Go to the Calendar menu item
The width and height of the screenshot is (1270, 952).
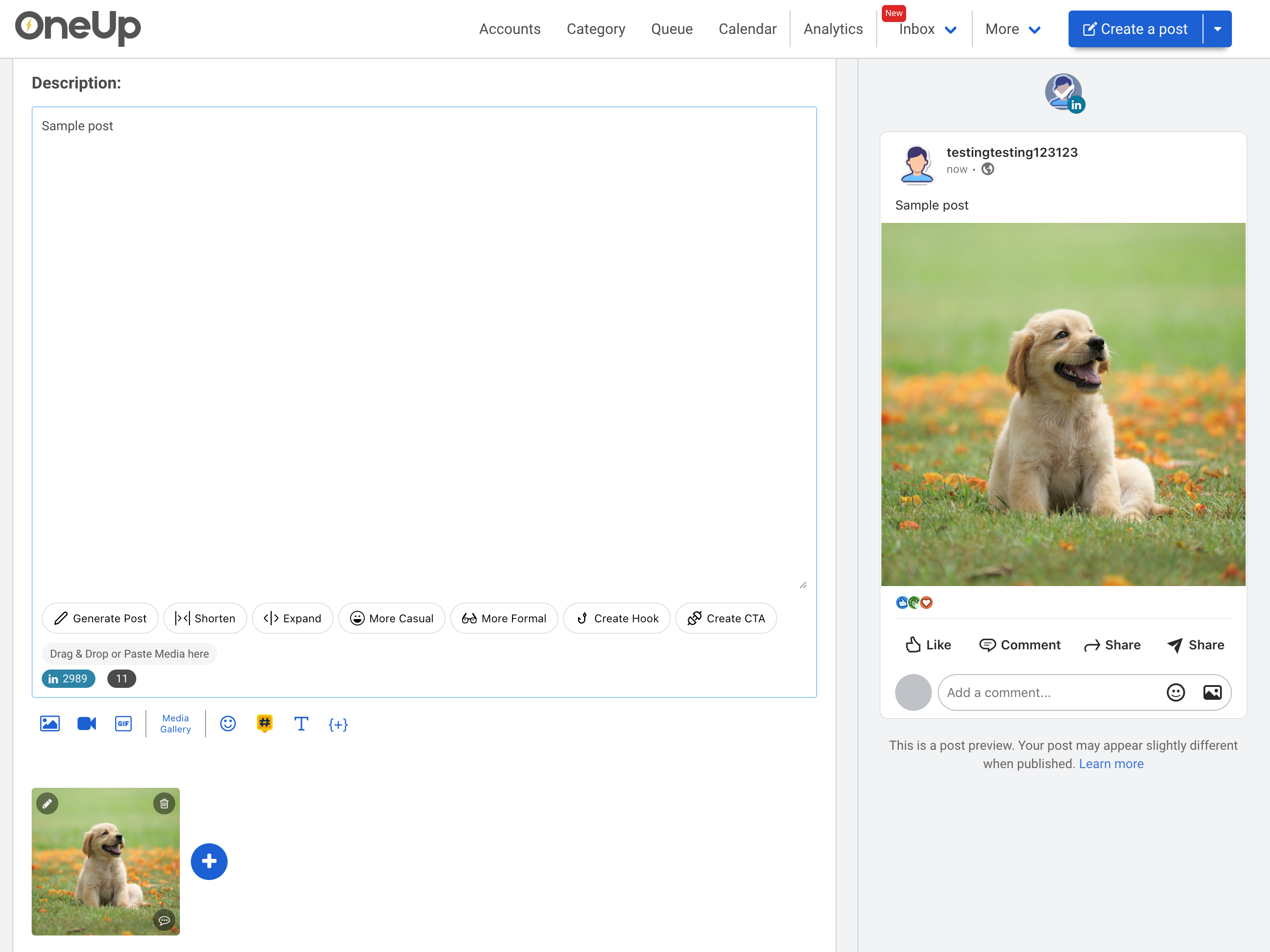point(747,29)
